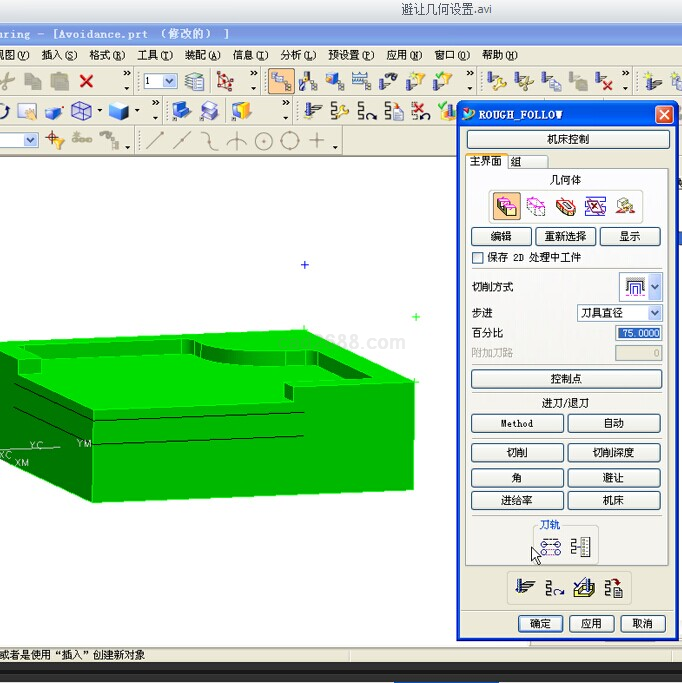
Task: Click the verify tool path icon
Action: [584, 588]
